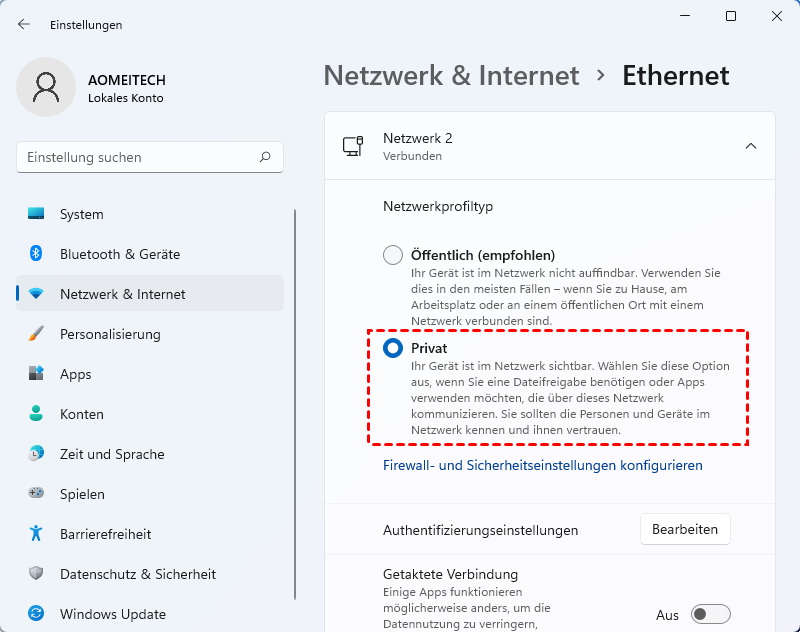Screen dimensions: 800x632
Task: Collapse the Netzwerk 2 section chevron
Action: pyautogui.click(x=751, y=146)
